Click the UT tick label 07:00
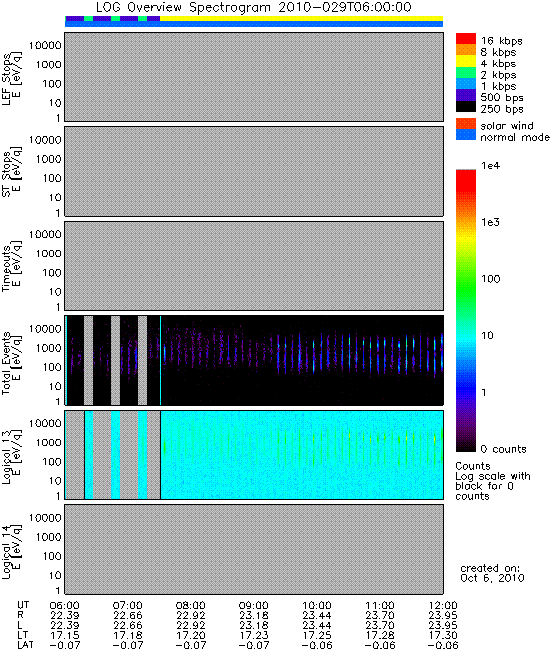 [127, 605]
